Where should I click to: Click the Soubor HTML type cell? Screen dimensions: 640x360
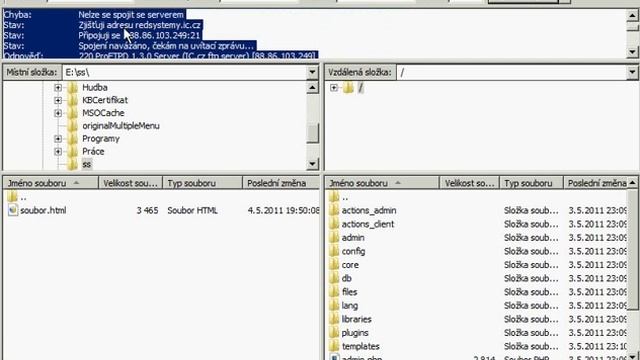point(192,210)
